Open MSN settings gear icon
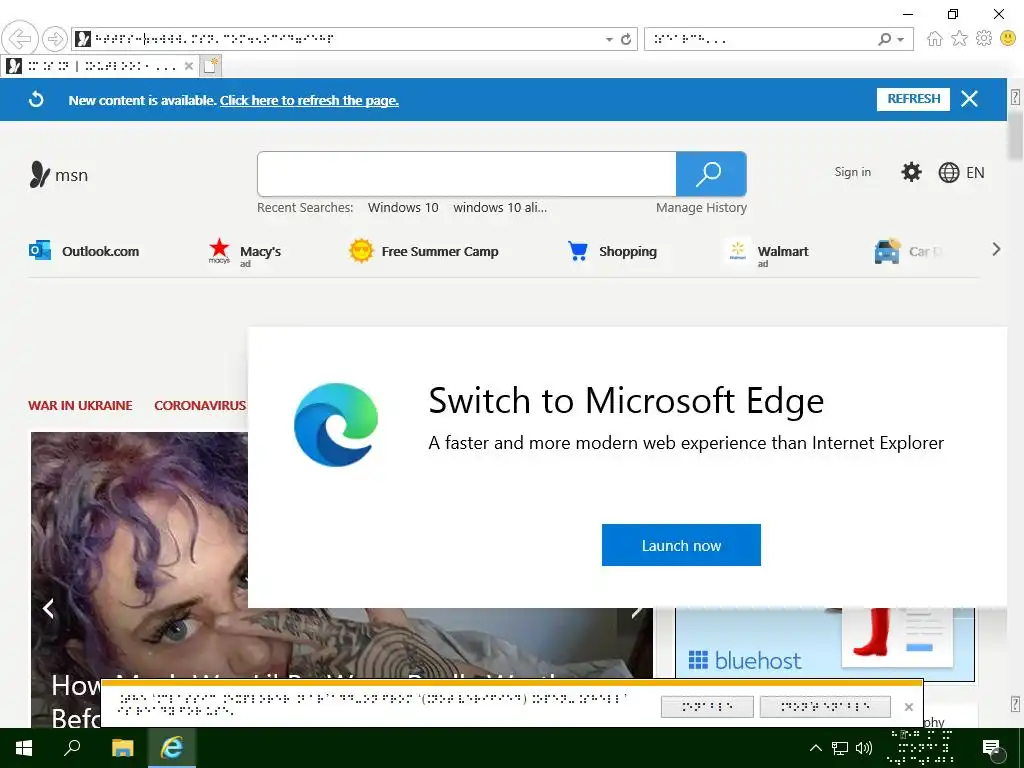The image size is (1024, 768). [911, 172]
